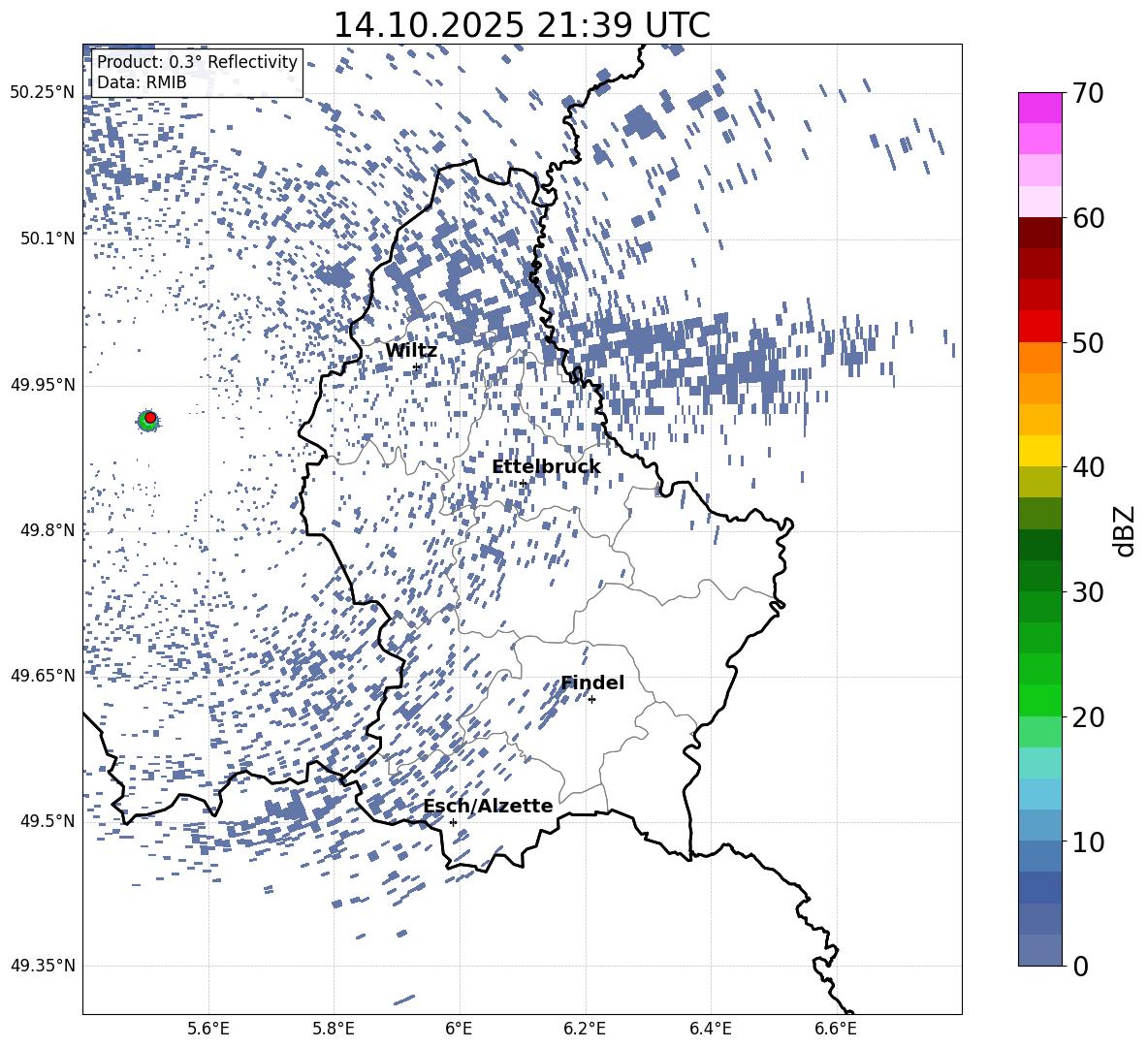The width and height of the screenshot is (1148, 1048).
Task: Click the Findel location cross marker
Action: pyautogui.click(x=591, y=700)
